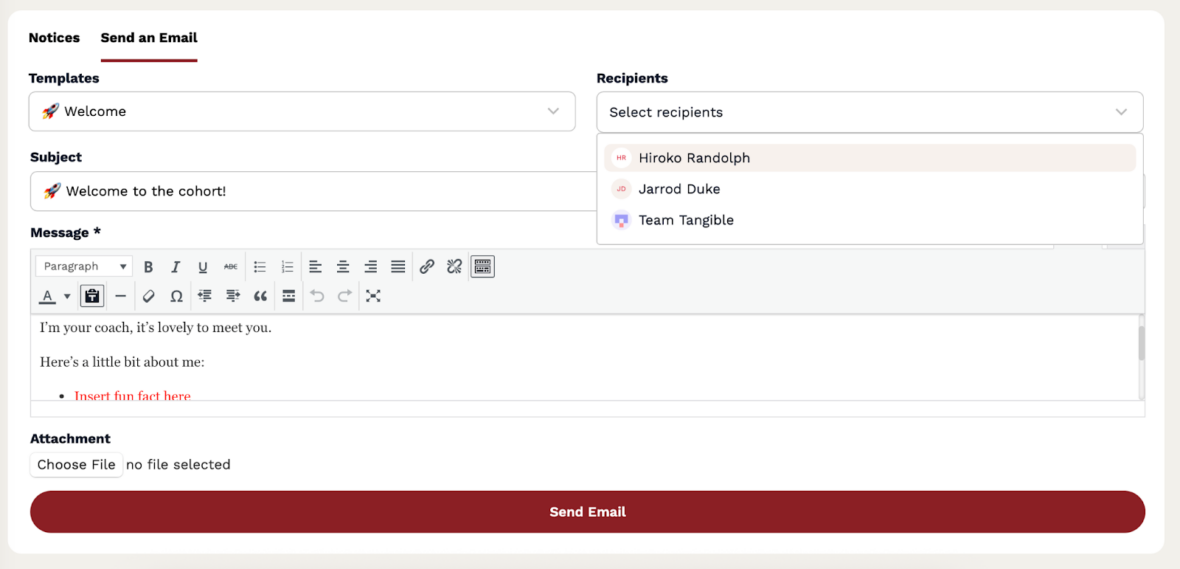This screenshot has width=1180, height=569.
Task: Toggle the toolbar toggle (kitchen sink) button
Action: pyautogui.click(x=482, y=267)
